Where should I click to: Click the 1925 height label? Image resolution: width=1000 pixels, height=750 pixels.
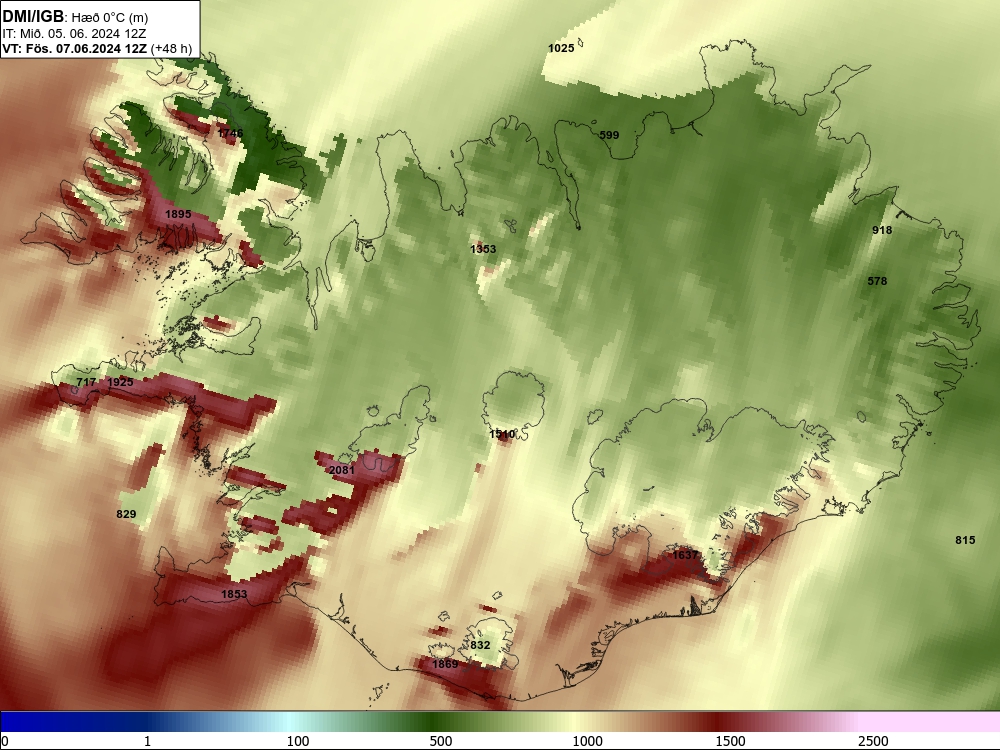coord(121,382)
